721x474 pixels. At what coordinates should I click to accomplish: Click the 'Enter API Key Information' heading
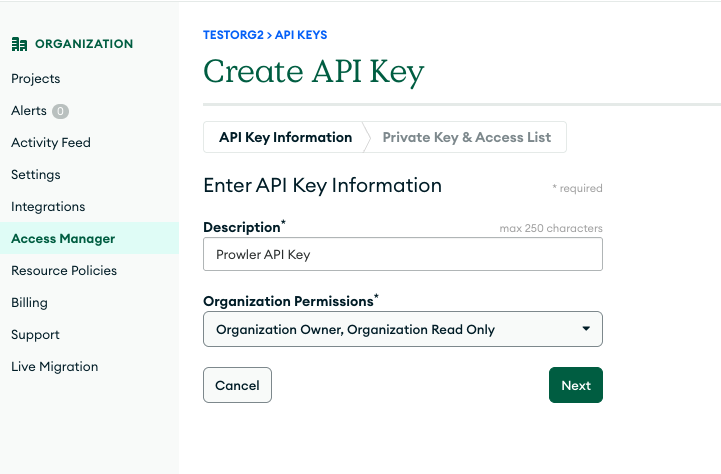[x=322, y=185]
